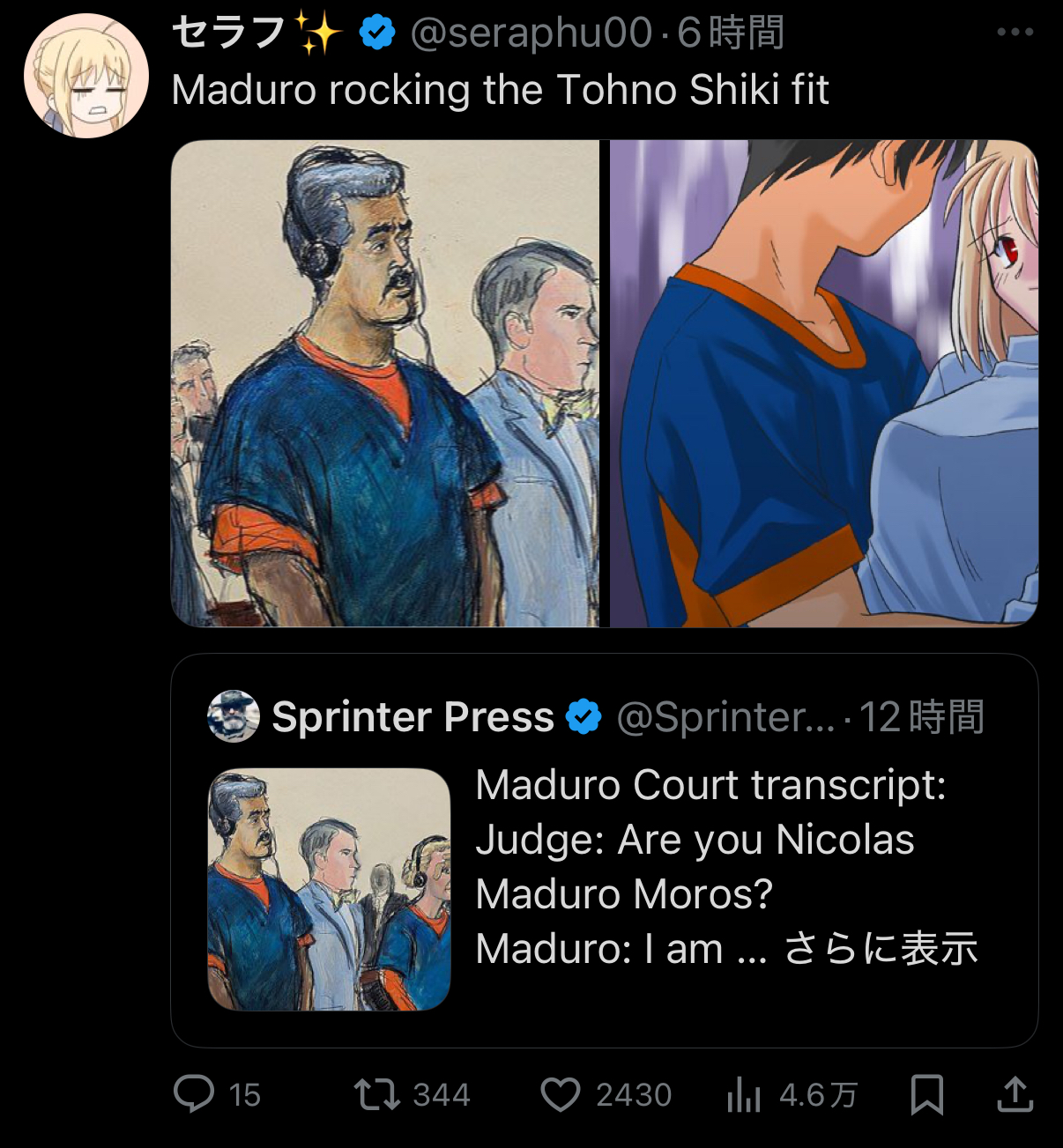
Task: Bookmark this tweet
Action: pyautogui.click(x=926, y=1094)
